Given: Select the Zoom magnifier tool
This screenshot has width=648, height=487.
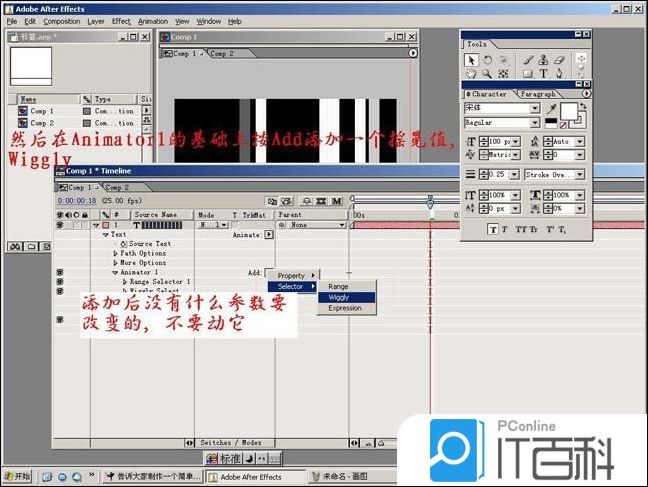Looking at the screenshot, I should click(x=487, y=74).
